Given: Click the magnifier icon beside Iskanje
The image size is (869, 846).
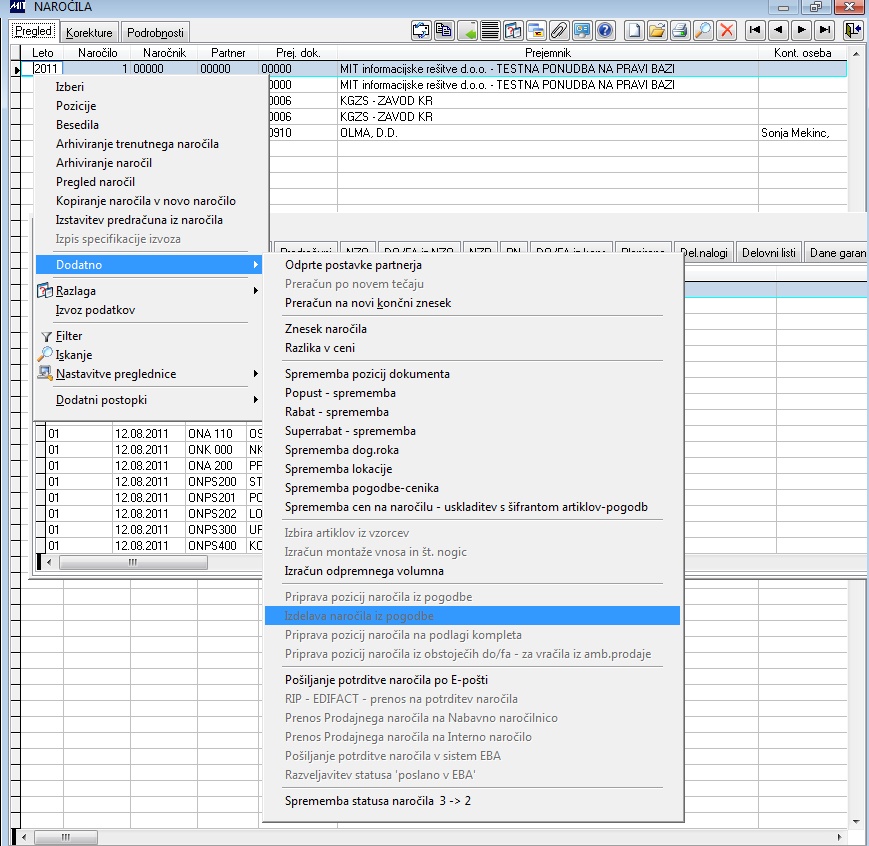Looking at the screenshot, I should 45,354.
